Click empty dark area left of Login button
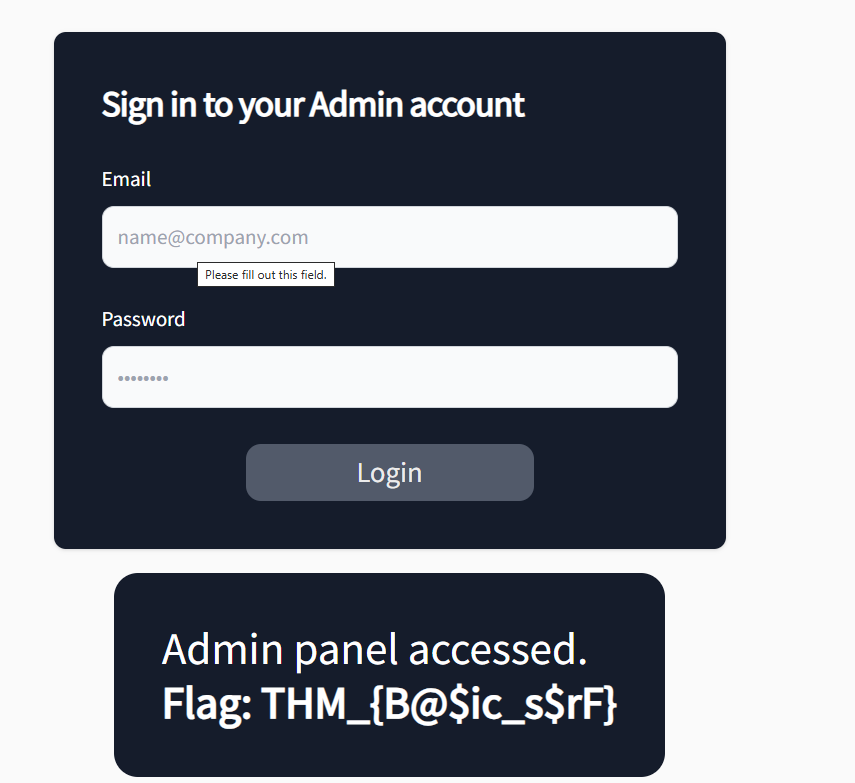The width and height of the screenshot is (855, 783). 150,472
